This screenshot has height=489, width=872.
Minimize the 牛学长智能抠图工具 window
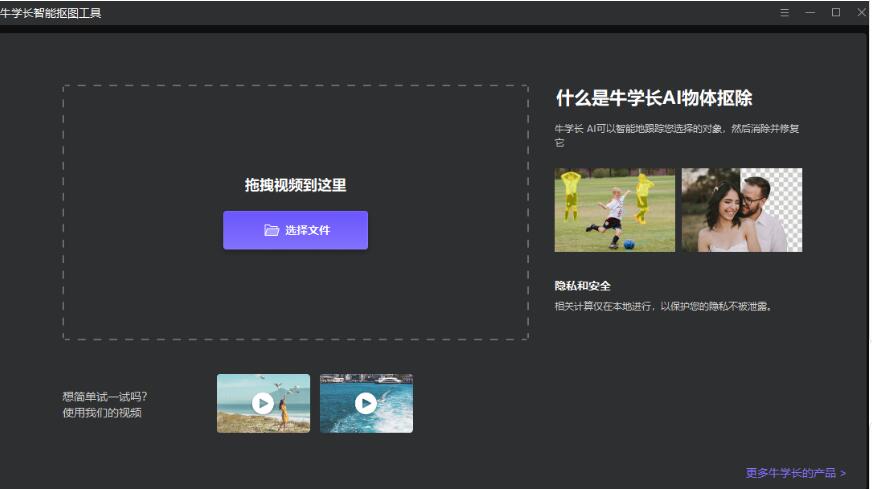810,12
